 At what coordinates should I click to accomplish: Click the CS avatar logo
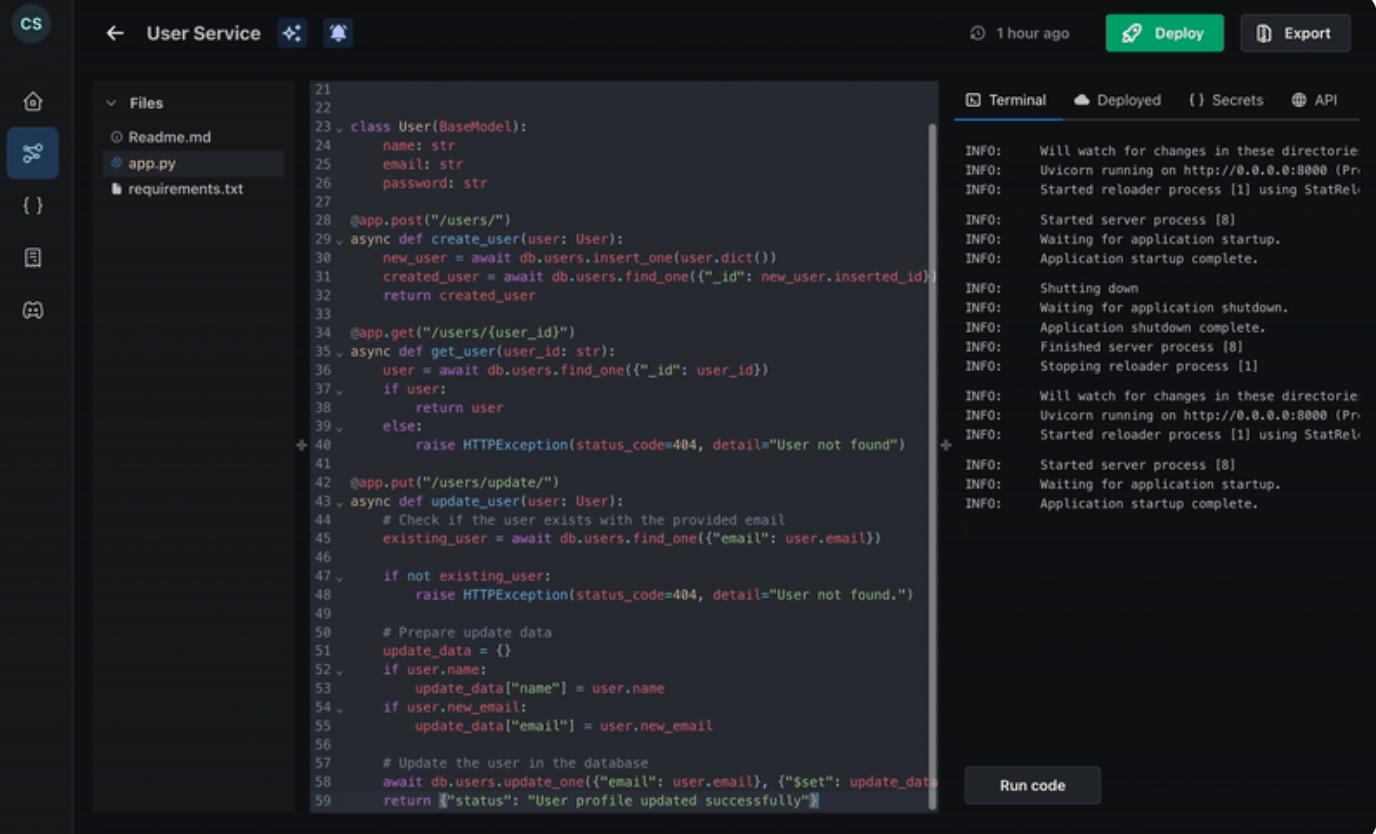click(31, 23)
